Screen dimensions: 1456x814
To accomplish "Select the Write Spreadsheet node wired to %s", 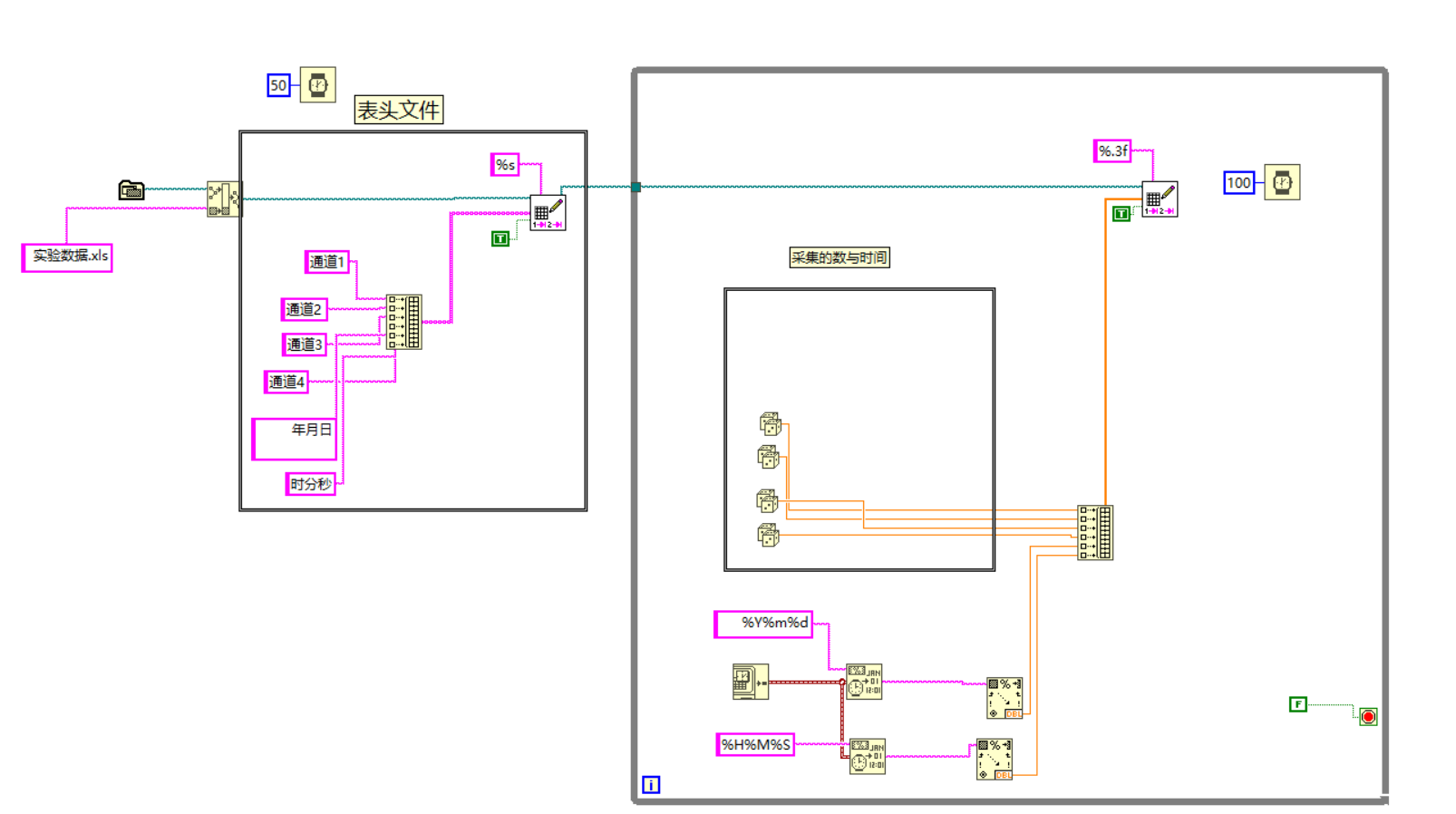I will (x=548, y=213).
